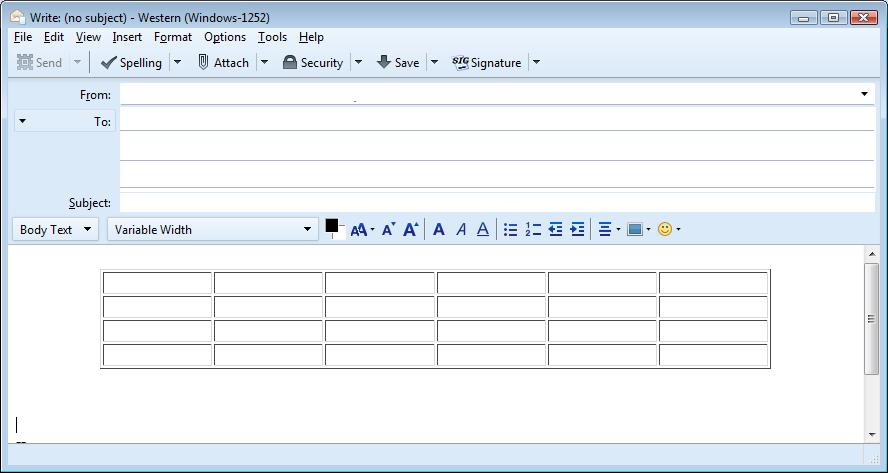Increase the text indent
888x473 pixels.
(x=577, y=229)
